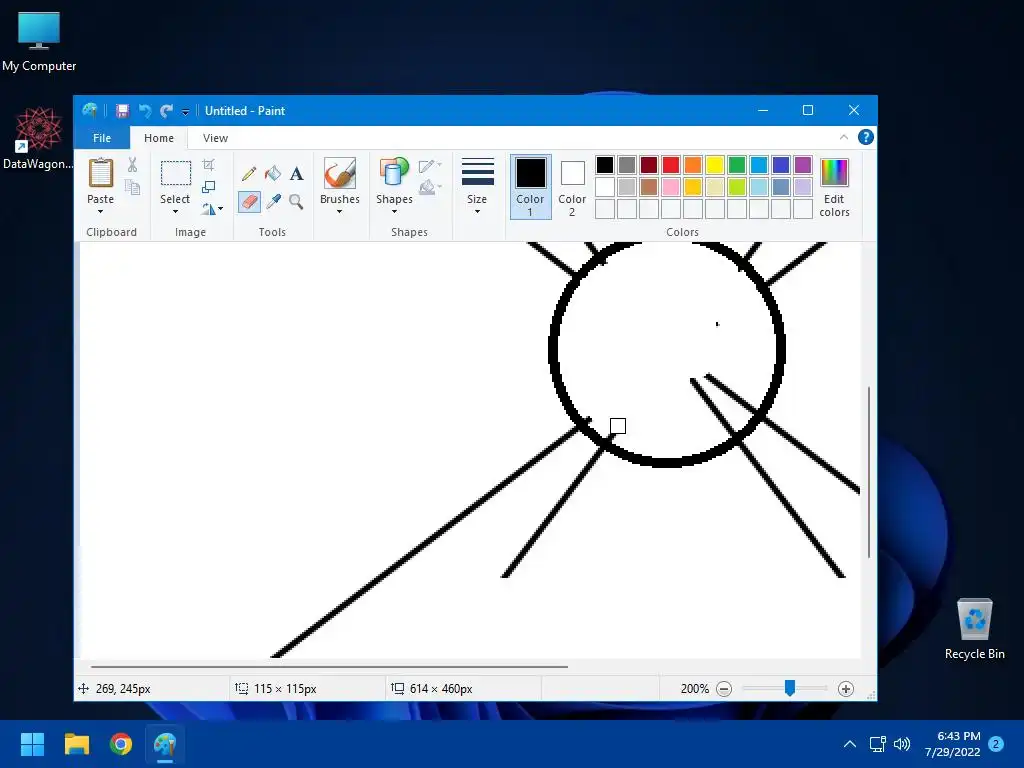This screenshot has height=768, width=1024.
Task: Open the Size line thickness dropdown
Action: pyautogui.click(x=477, y=187)
